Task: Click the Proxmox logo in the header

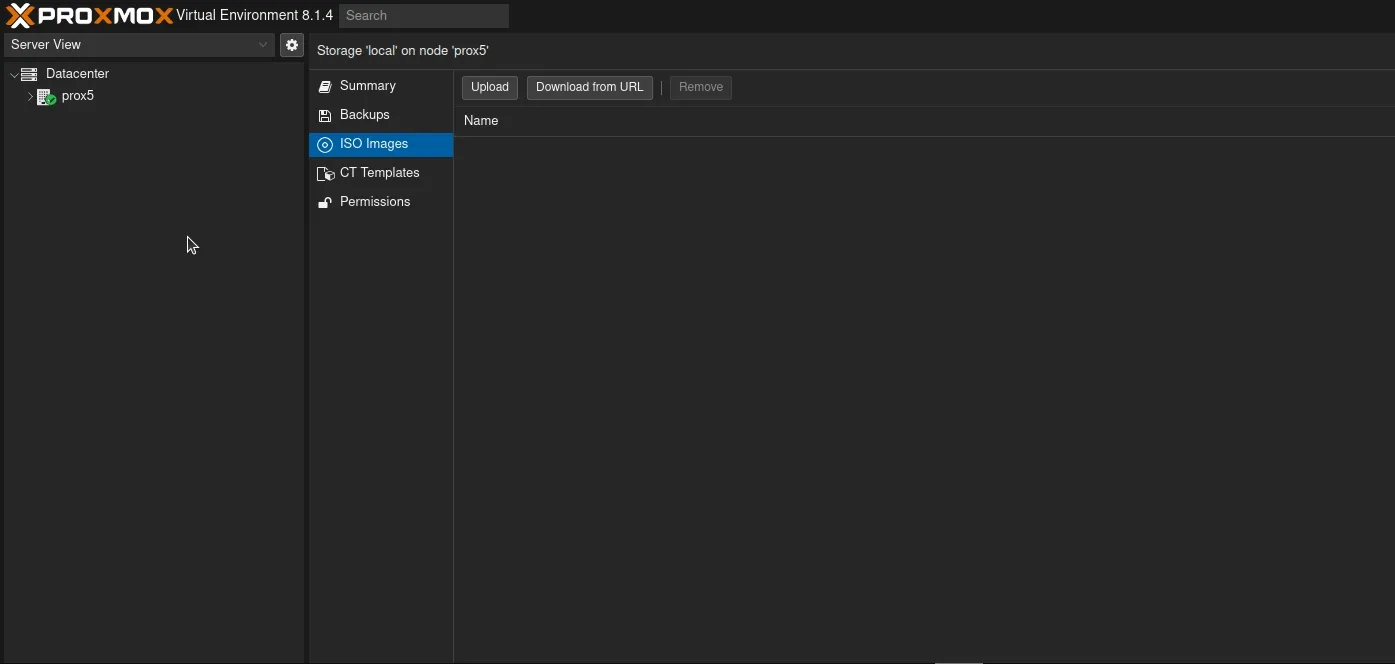Action: pos(85,15)
